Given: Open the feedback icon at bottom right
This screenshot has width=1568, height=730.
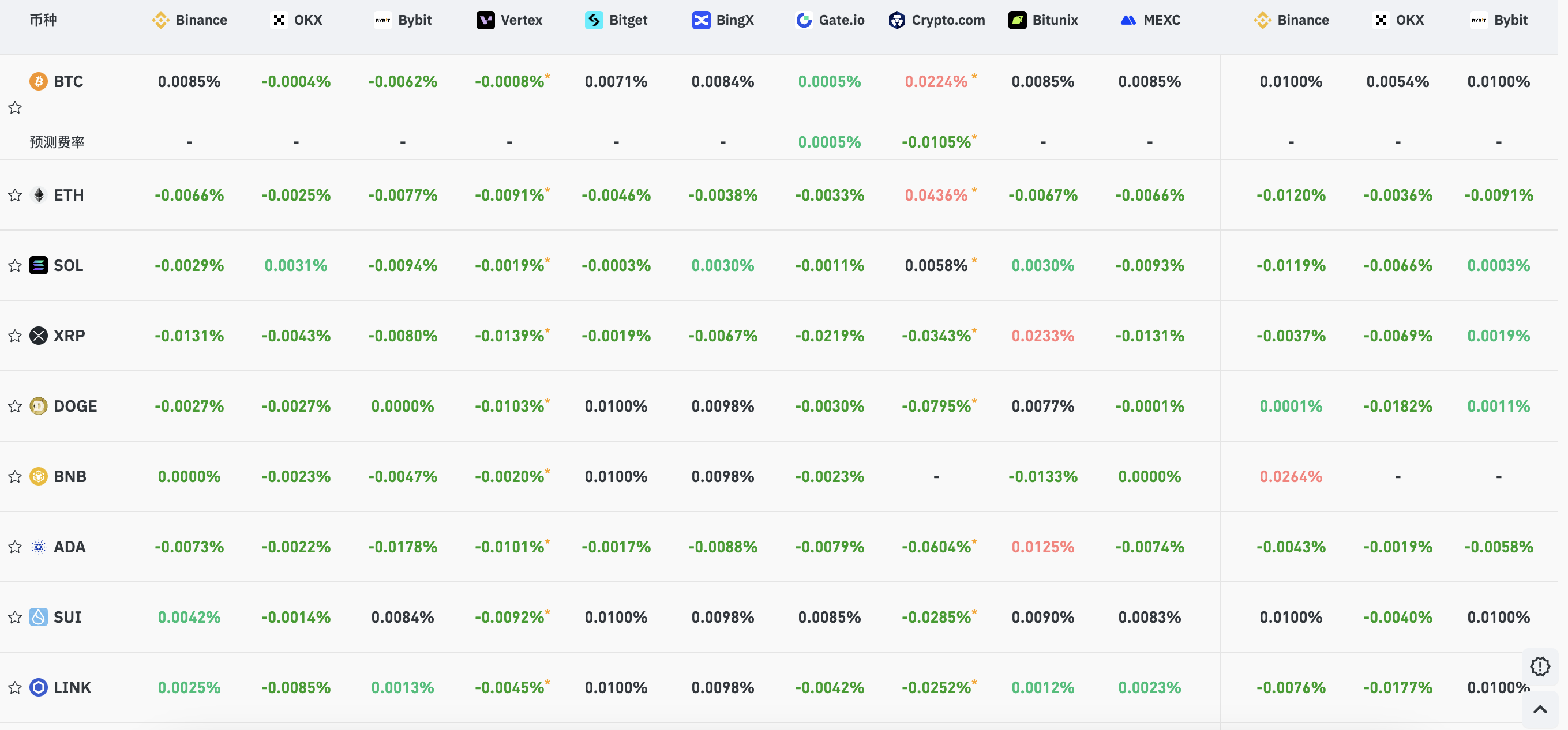Looking at the screenshot, I should [1540, 667].
